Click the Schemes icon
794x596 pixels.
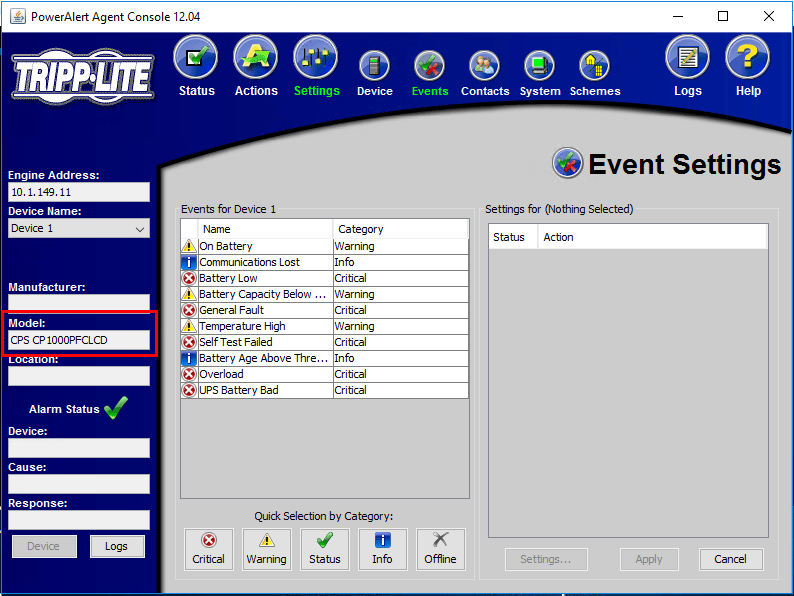coord(595,67)
